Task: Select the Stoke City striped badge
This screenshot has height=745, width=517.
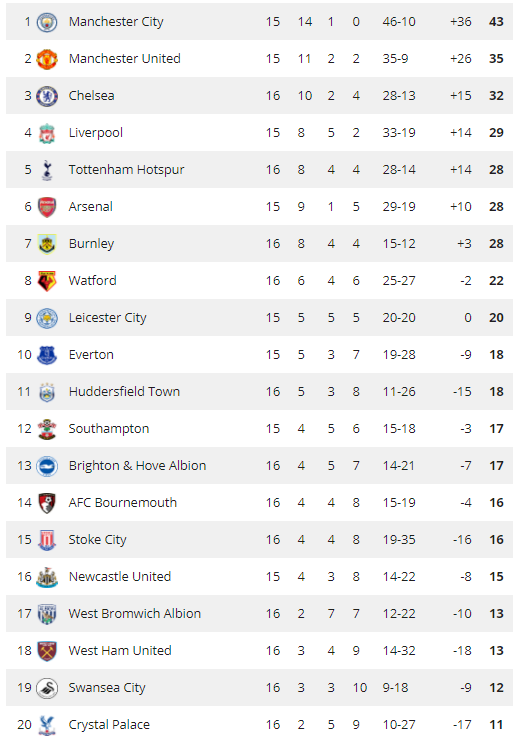Action: tap(47, 540)
